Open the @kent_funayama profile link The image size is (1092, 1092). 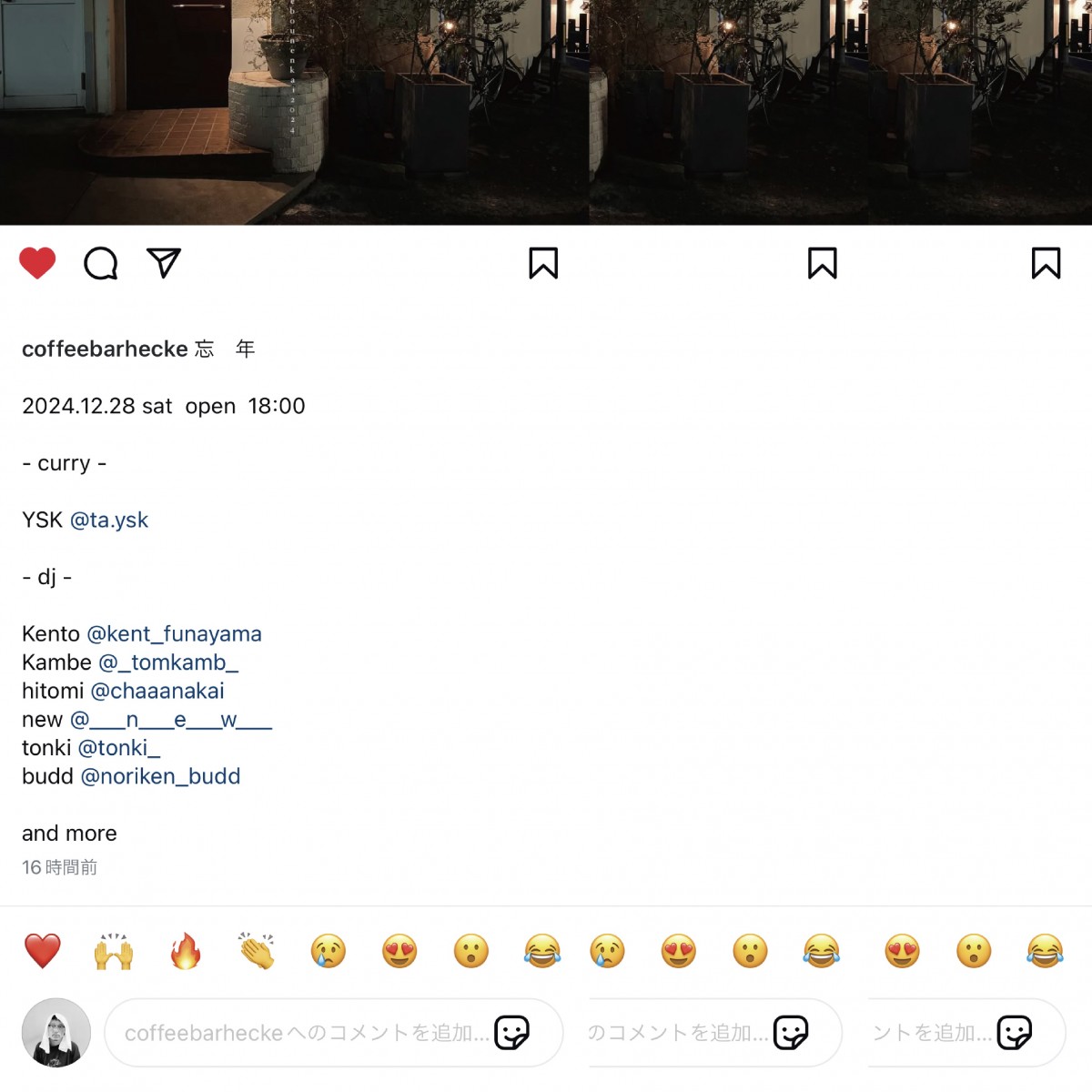click(174, 633)
